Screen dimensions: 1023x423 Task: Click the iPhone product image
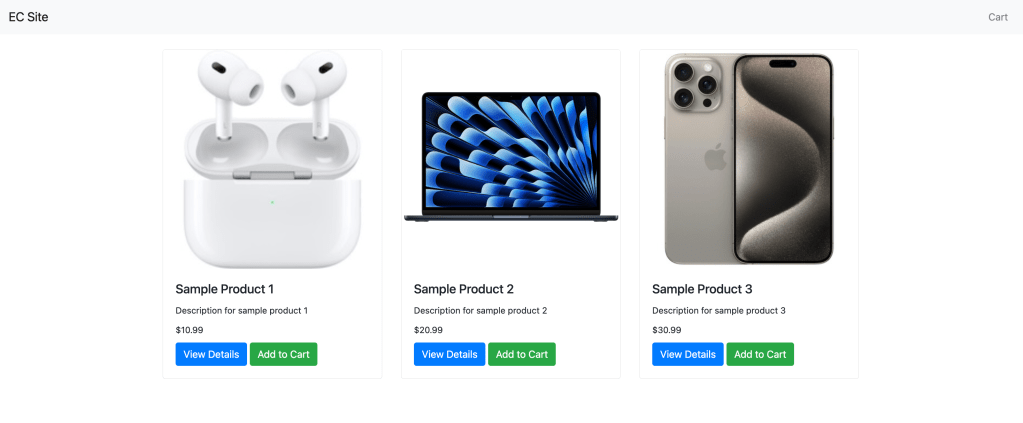pyautogui.click(x=749, y=159)
